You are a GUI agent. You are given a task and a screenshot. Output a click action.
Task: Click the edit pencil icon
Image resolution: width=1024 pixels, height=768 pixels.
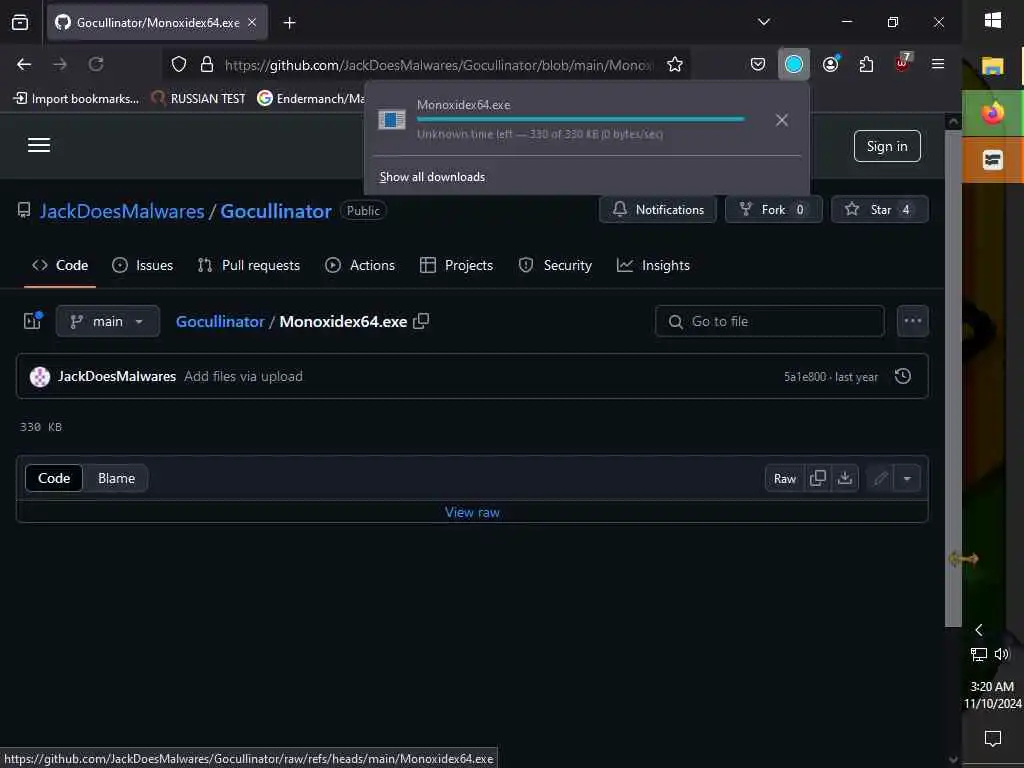(x=880, y=479)
